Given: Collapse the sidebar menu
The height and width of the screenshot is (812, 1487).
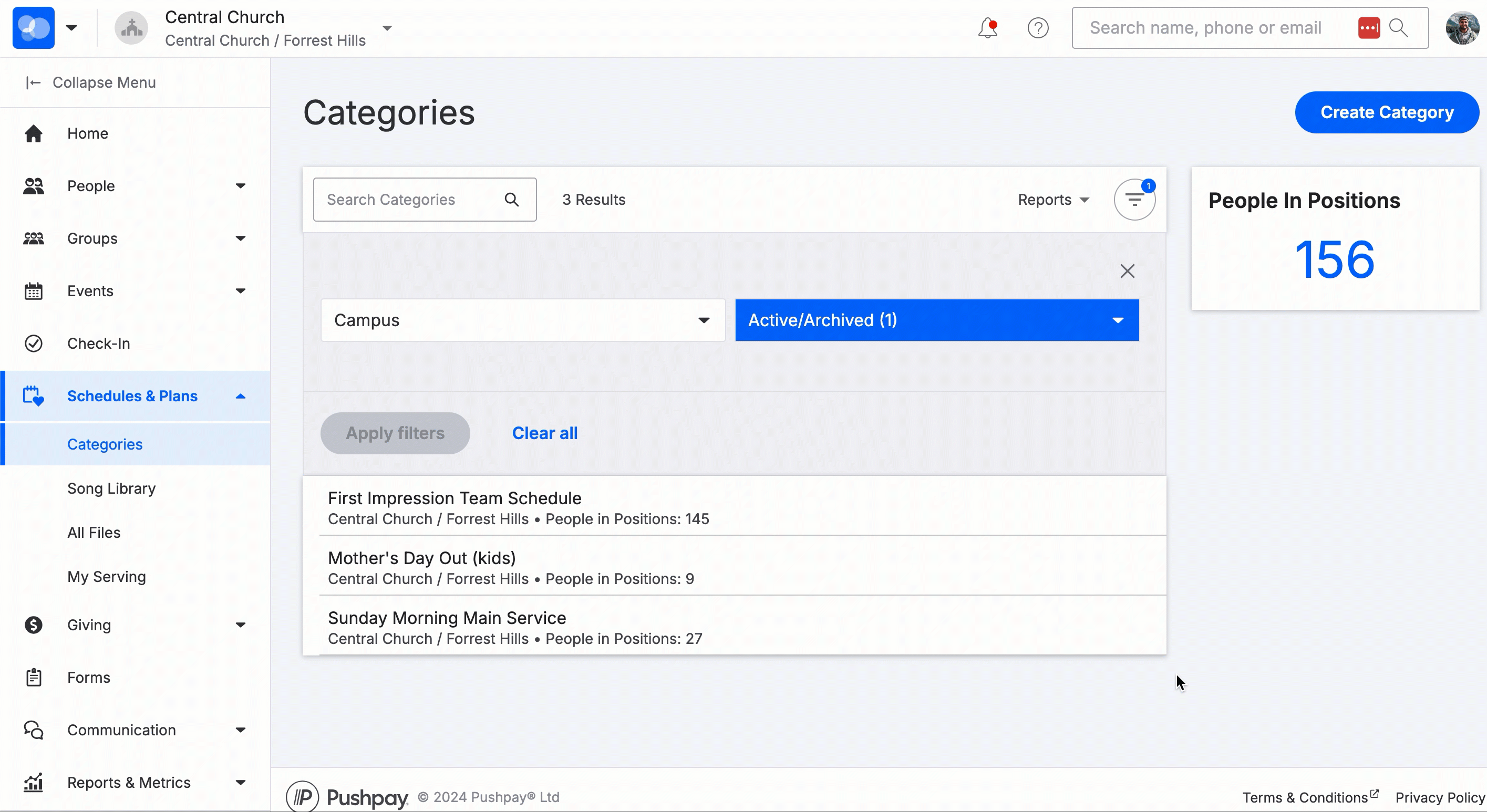Looking at the screenshot, I should 91,82.
